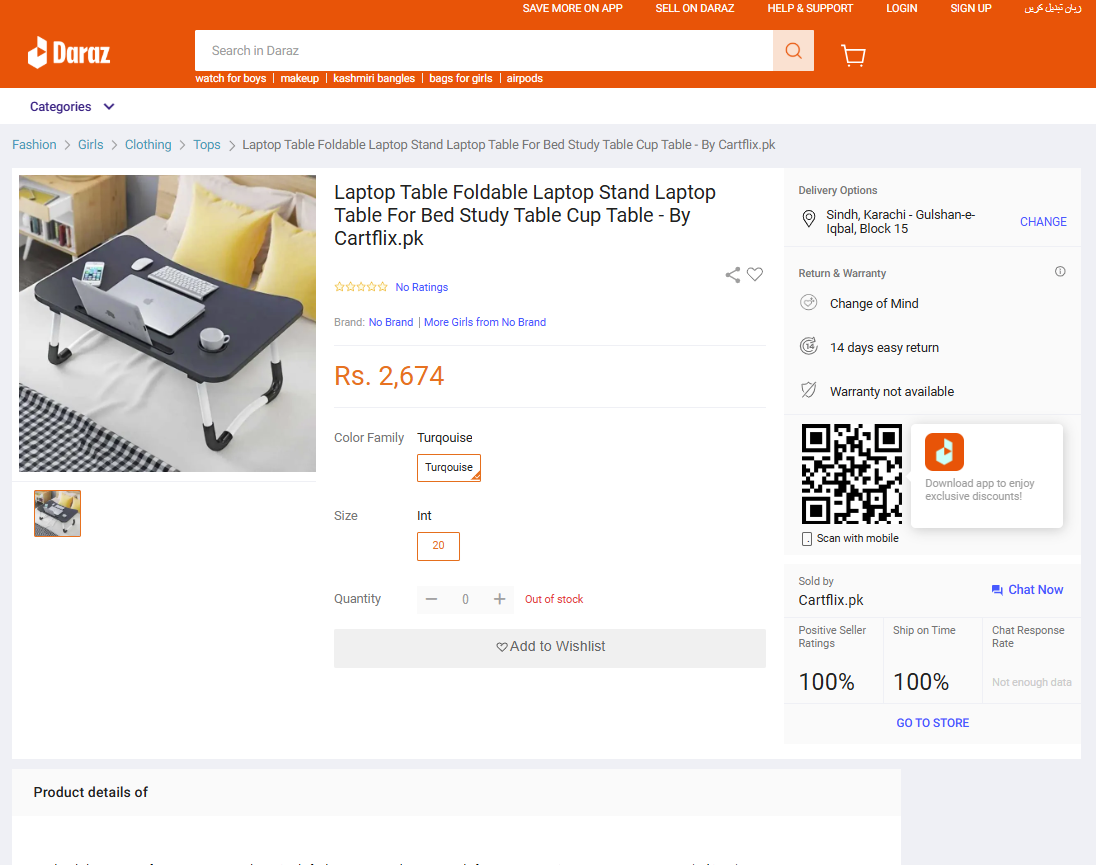1096x865 pixels.
Task: Click the QR code image
Action: (852, 474)
